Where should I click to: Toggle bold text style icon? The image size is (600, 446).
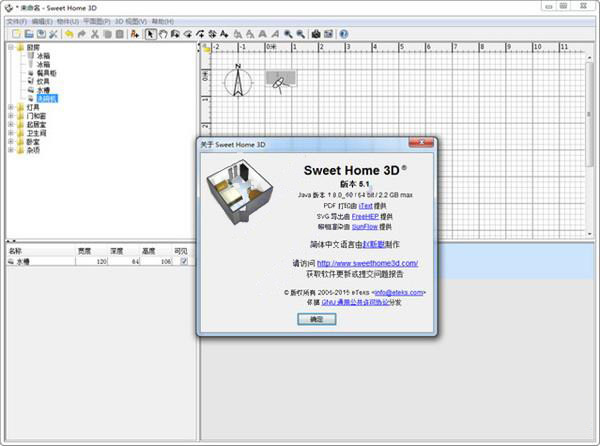262,34
